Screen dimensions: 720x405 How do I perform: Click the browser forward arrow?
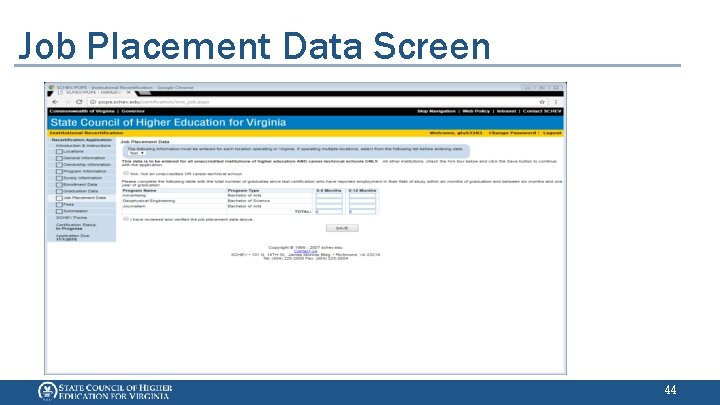pos(67,102)
